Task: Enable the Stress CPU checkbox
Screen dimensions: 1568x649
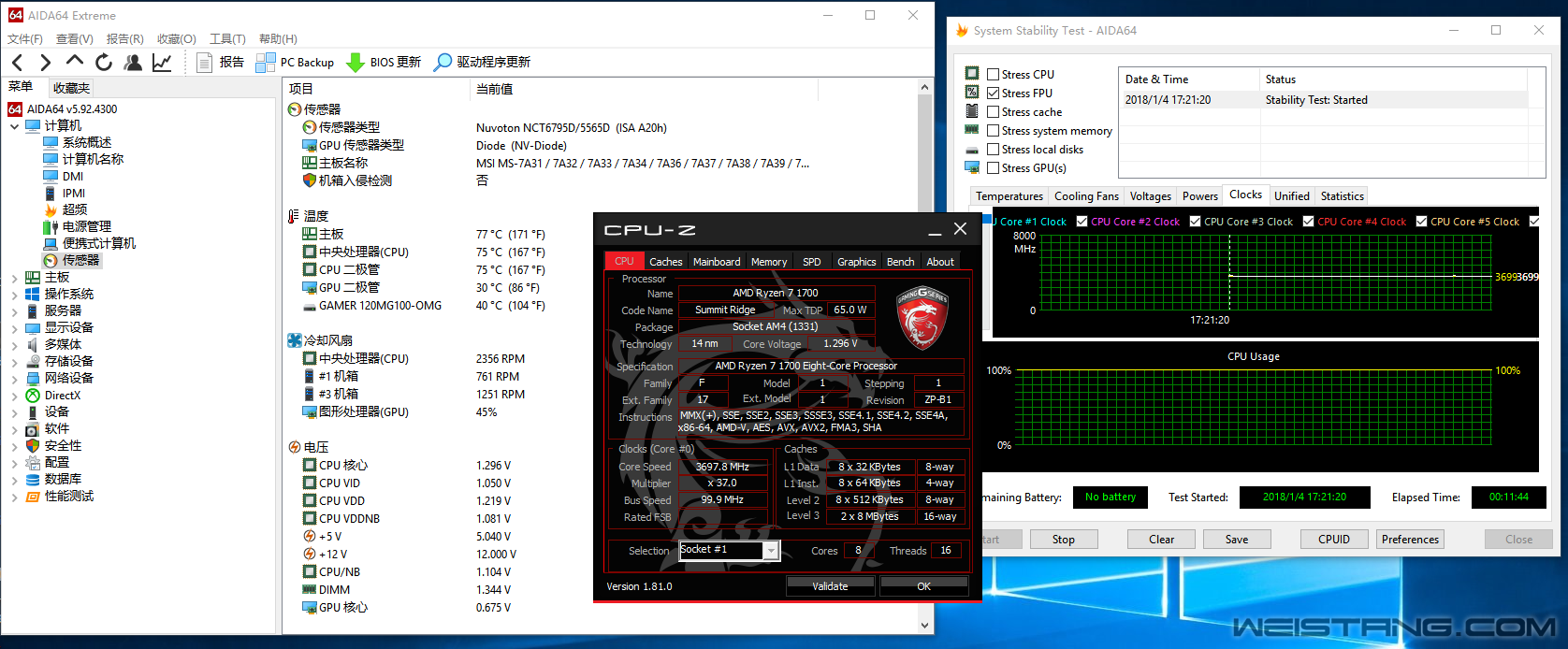Action: click(x=994, y=75)
